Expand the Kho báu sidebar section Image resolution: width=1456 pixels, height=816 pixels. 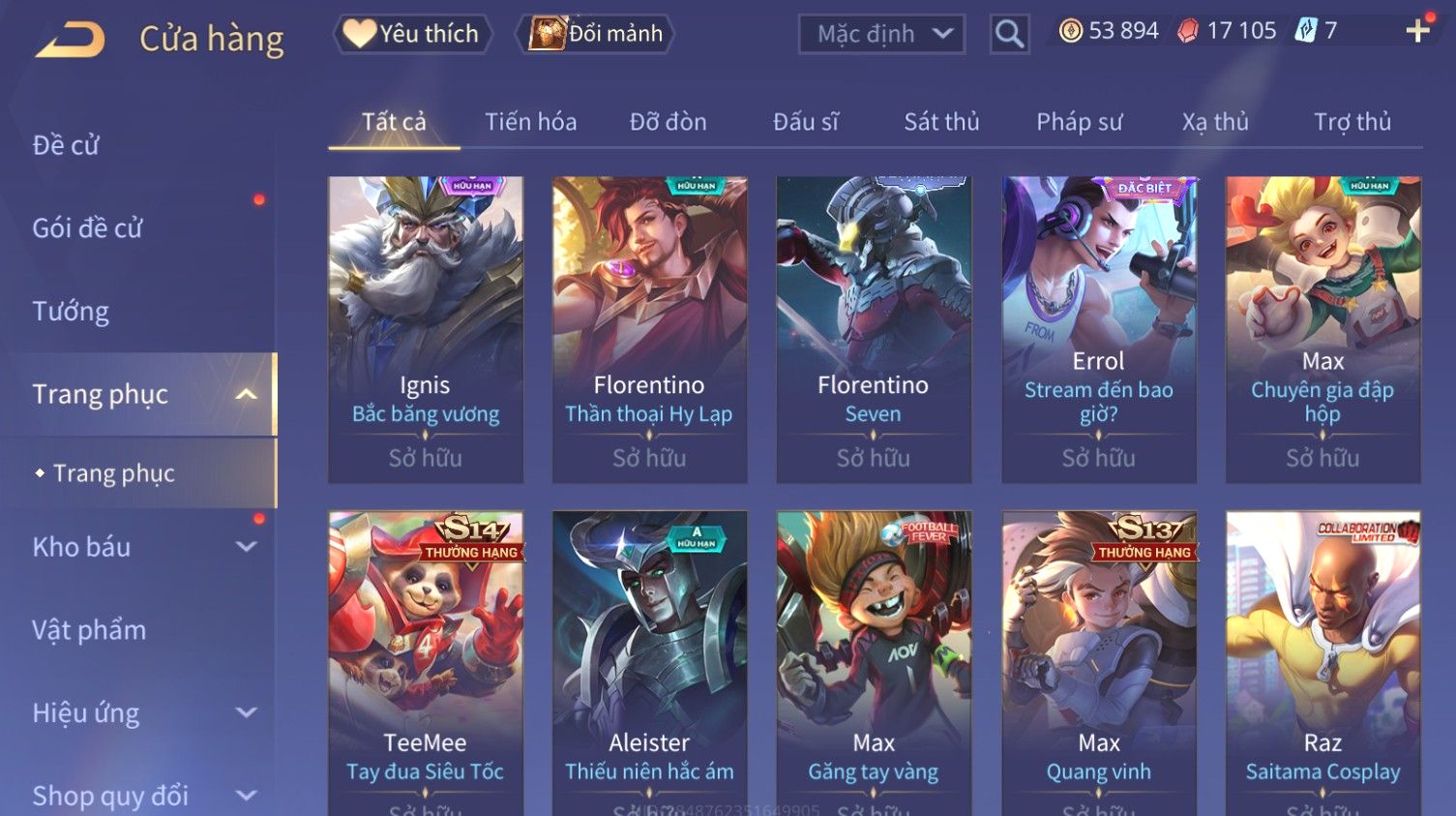247,547
